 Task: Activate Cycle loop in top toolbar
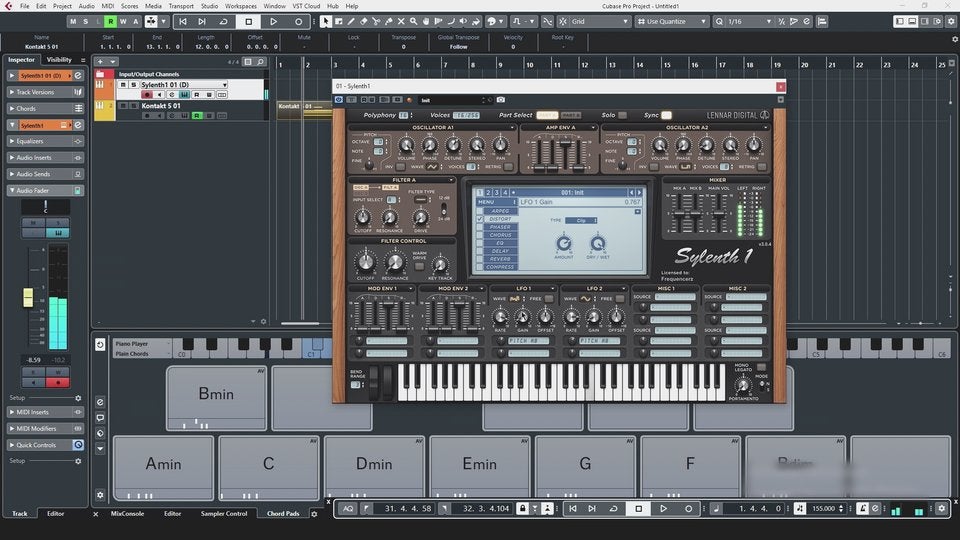click(223, 21)
